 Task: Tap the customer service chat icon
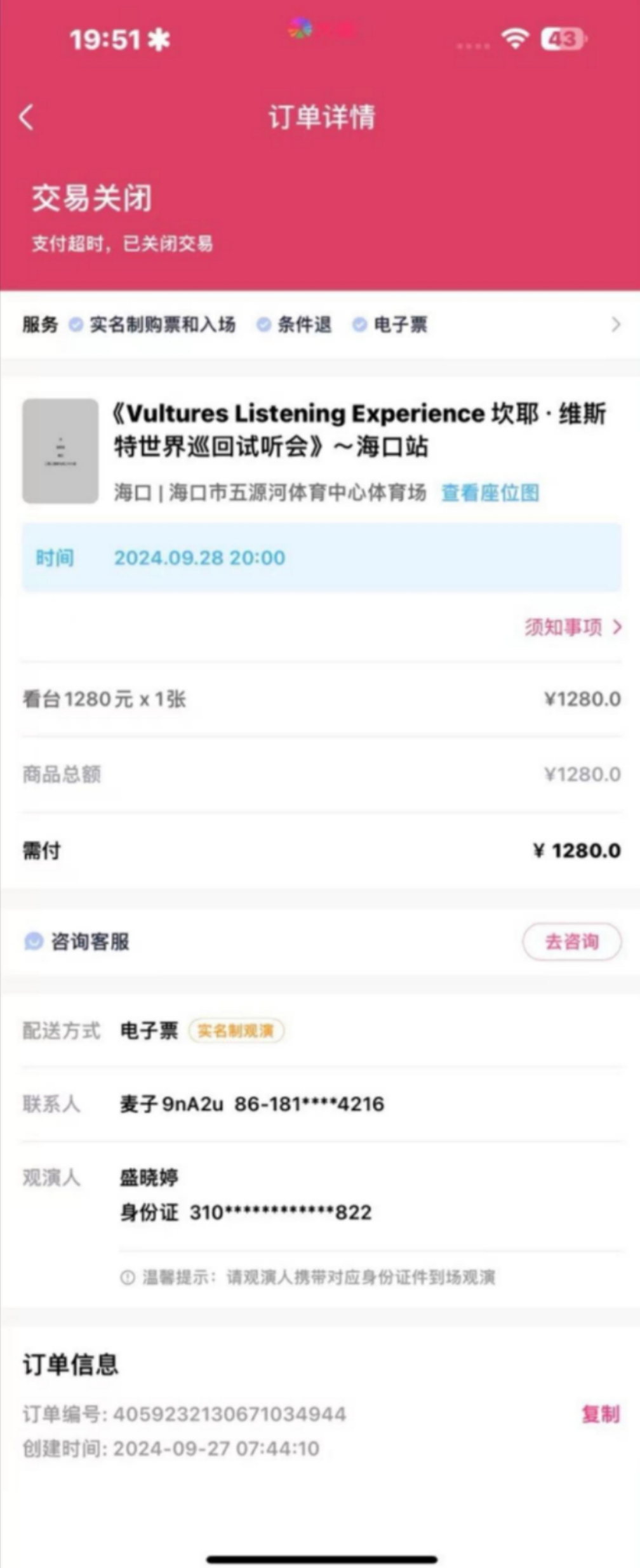click(34, 941)
